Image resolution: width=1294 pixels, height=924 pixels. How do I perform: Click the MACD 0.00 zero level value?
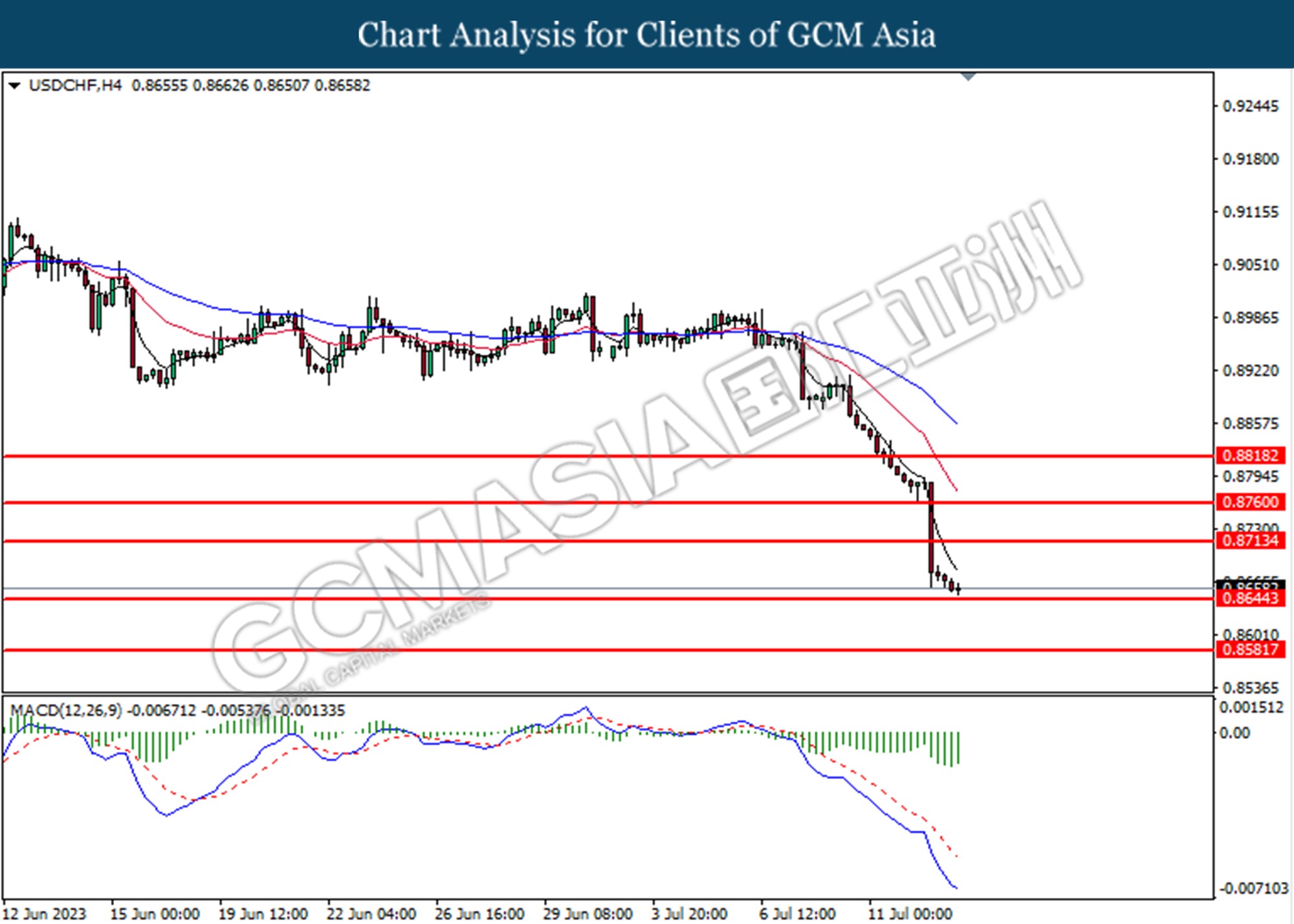pyautogui.click(x=1234, y=733)
